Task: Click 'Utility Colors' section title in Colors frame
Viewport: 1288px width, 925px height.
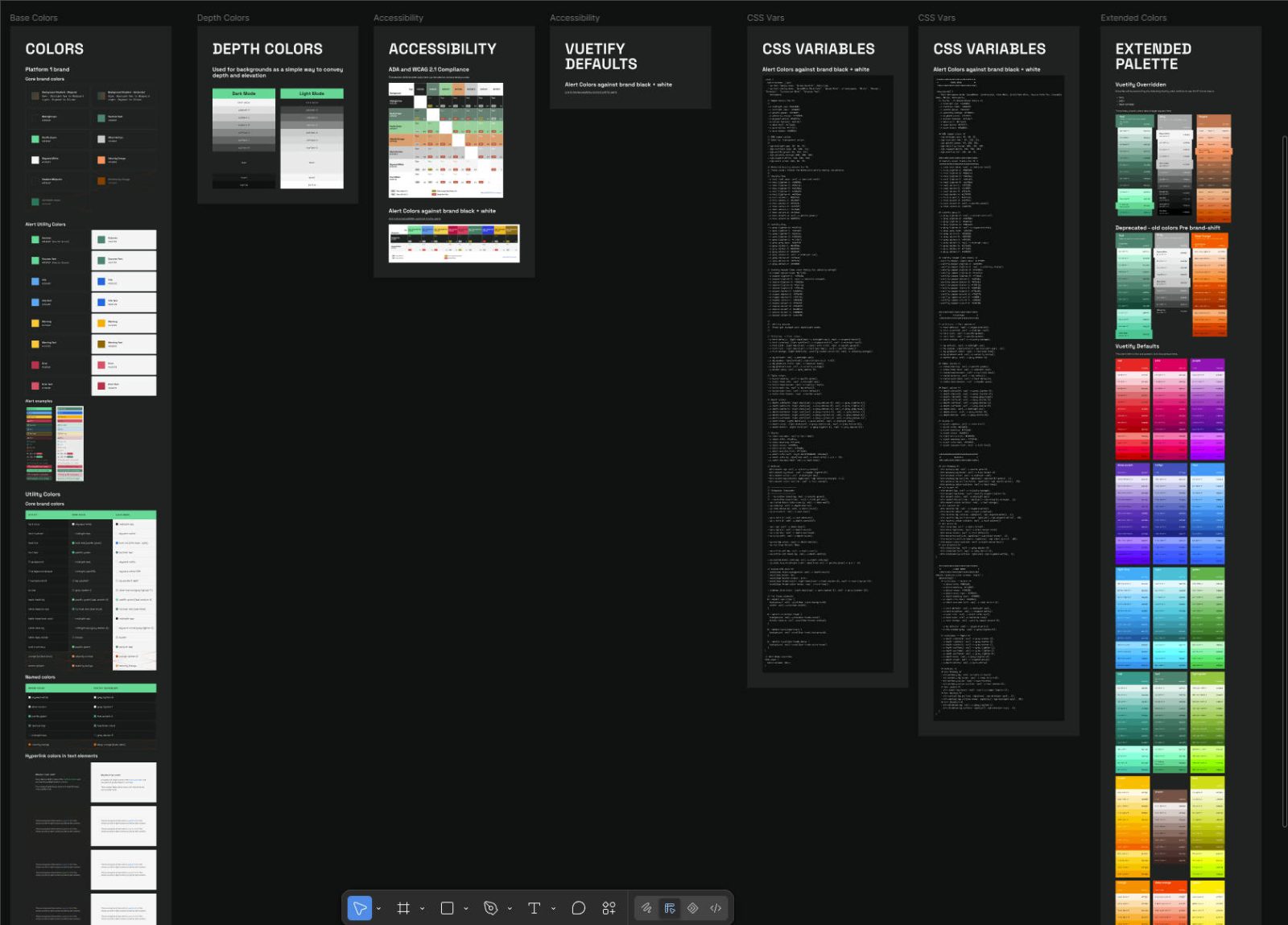Action: (x=43, y=494)
